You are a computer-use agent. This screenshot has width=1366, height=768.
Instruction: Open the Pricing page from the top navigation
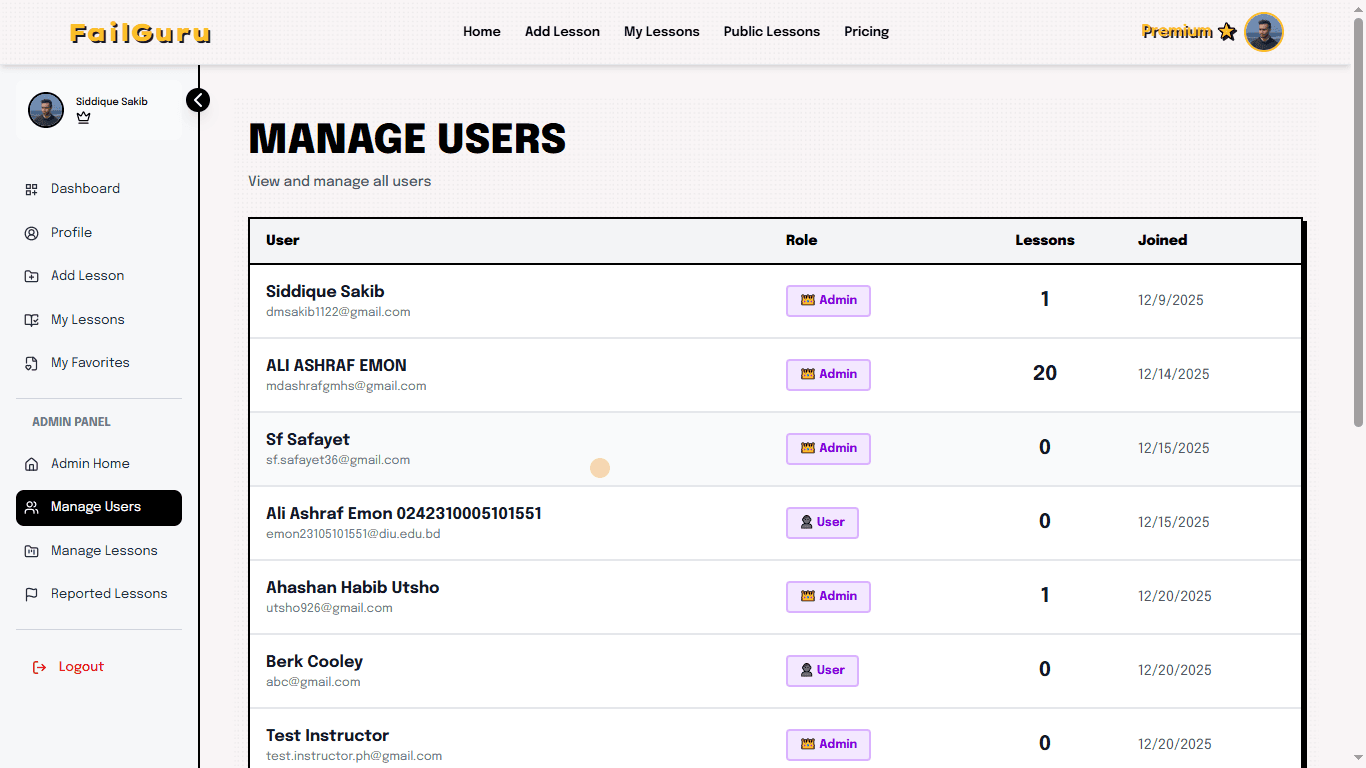click(866, 32)
